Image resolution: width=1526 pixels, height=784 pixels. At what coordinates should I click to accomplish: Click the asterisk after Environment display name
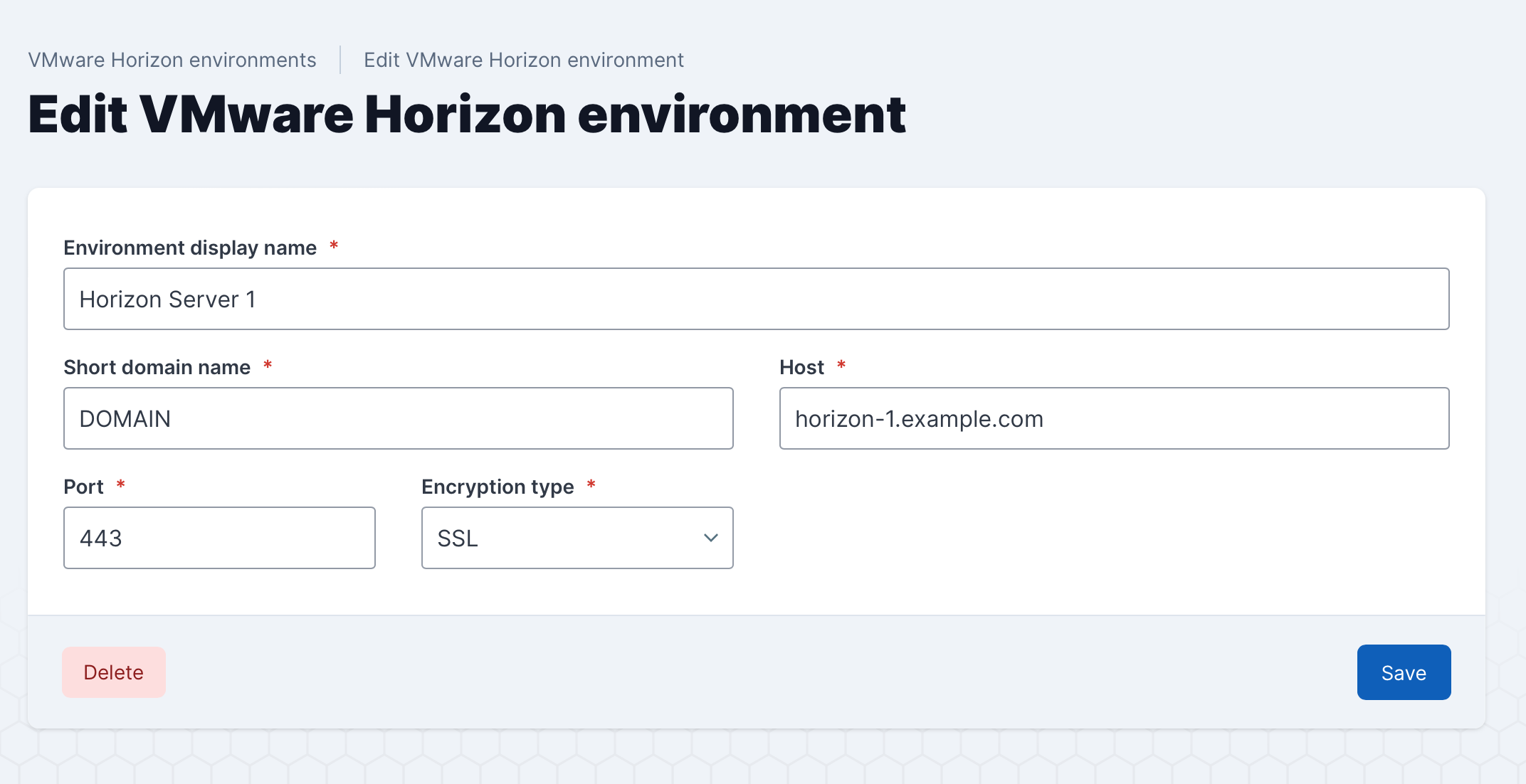pos(334,245)
